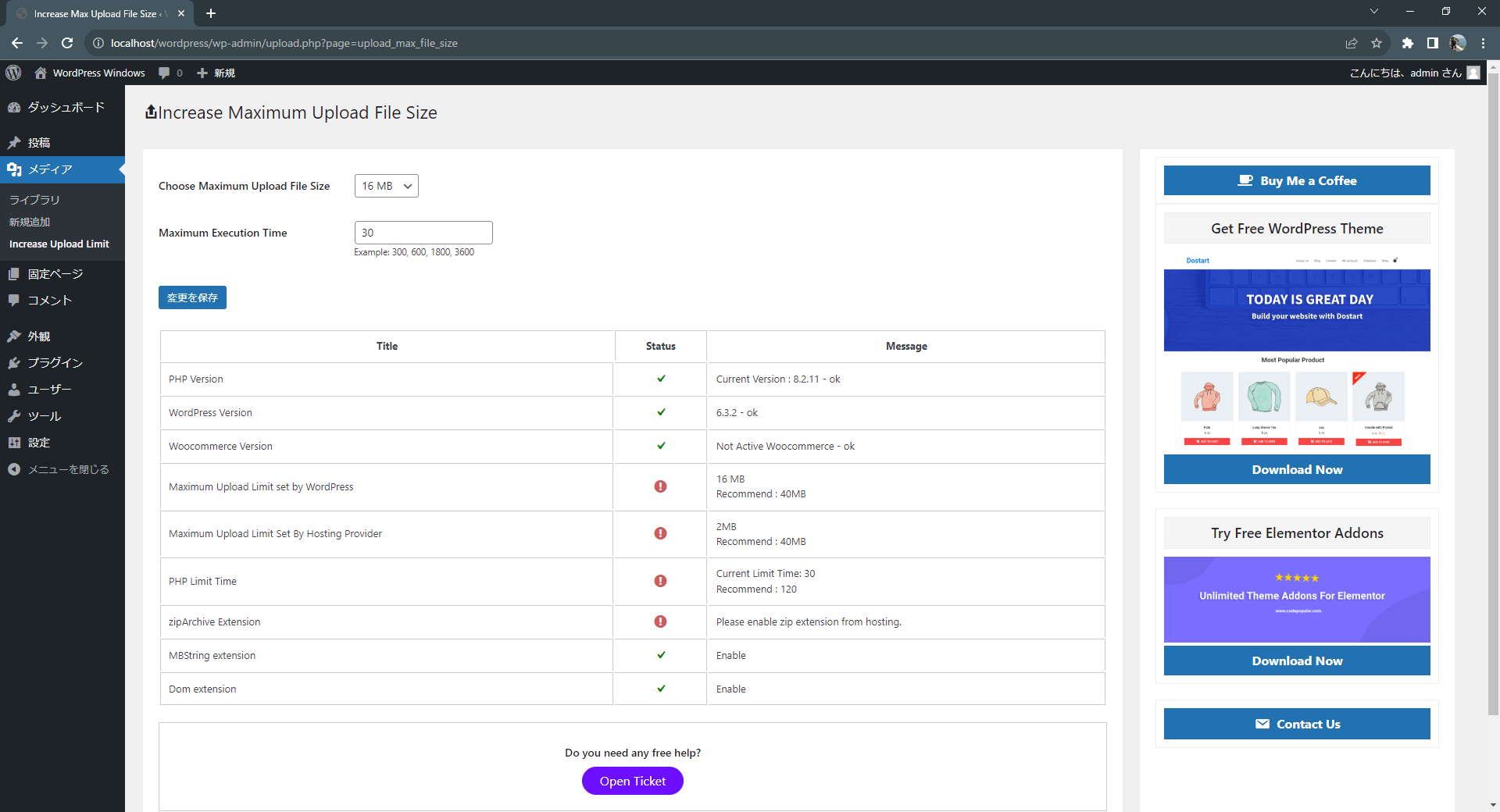Bookmark this page with the star icon

[1377, 43]
